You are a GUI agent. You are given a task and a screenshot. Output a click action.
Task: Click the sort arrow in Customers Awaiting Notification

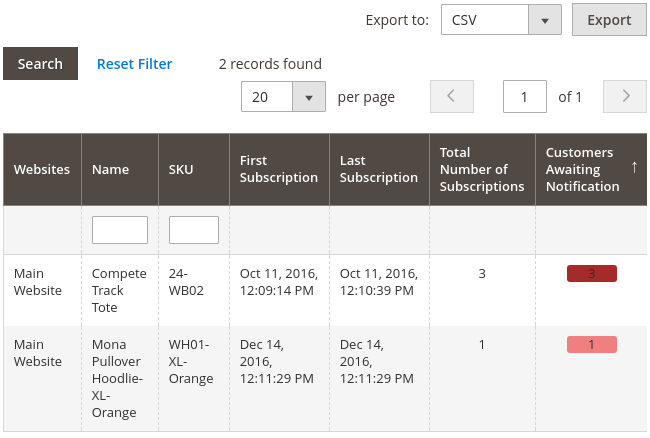[634, 167]
